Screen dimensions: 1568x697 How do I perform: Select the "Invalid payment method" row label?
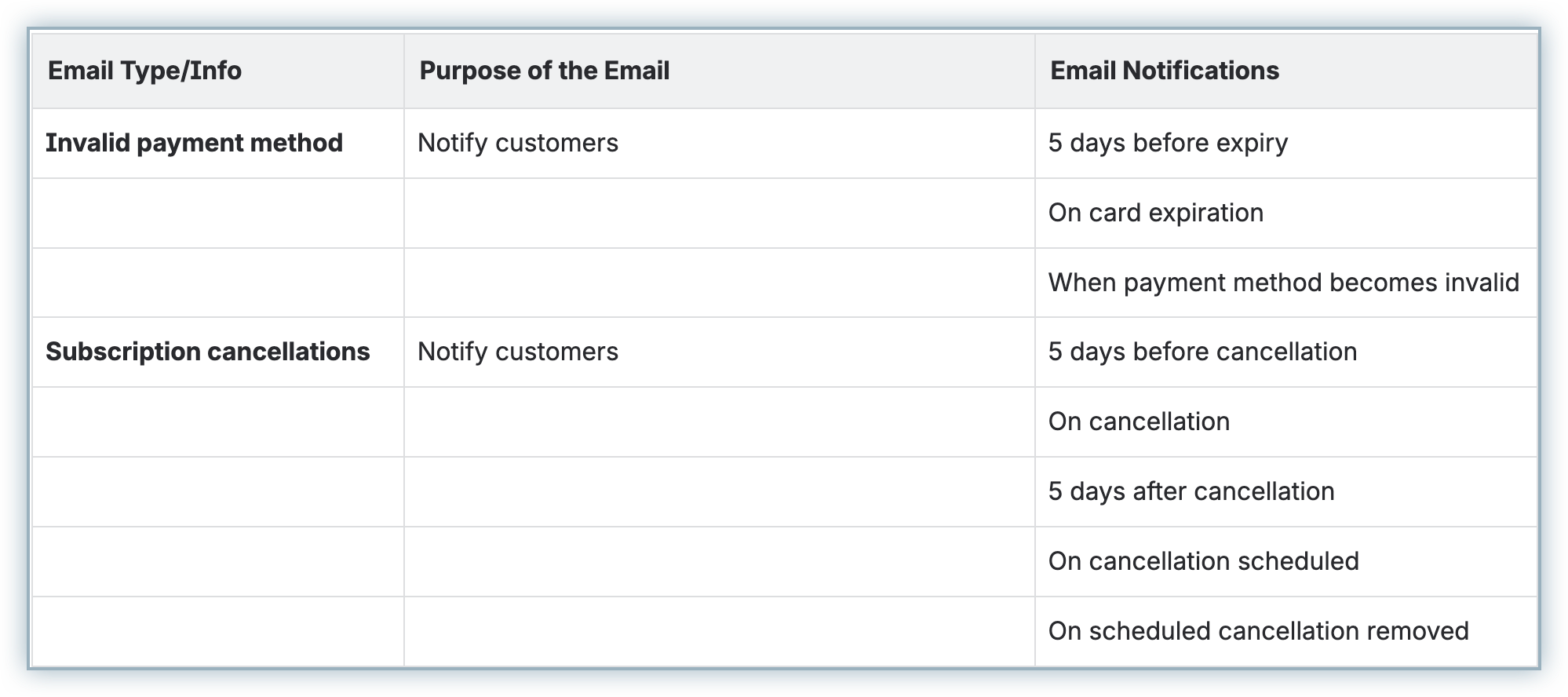click(194, 143)
